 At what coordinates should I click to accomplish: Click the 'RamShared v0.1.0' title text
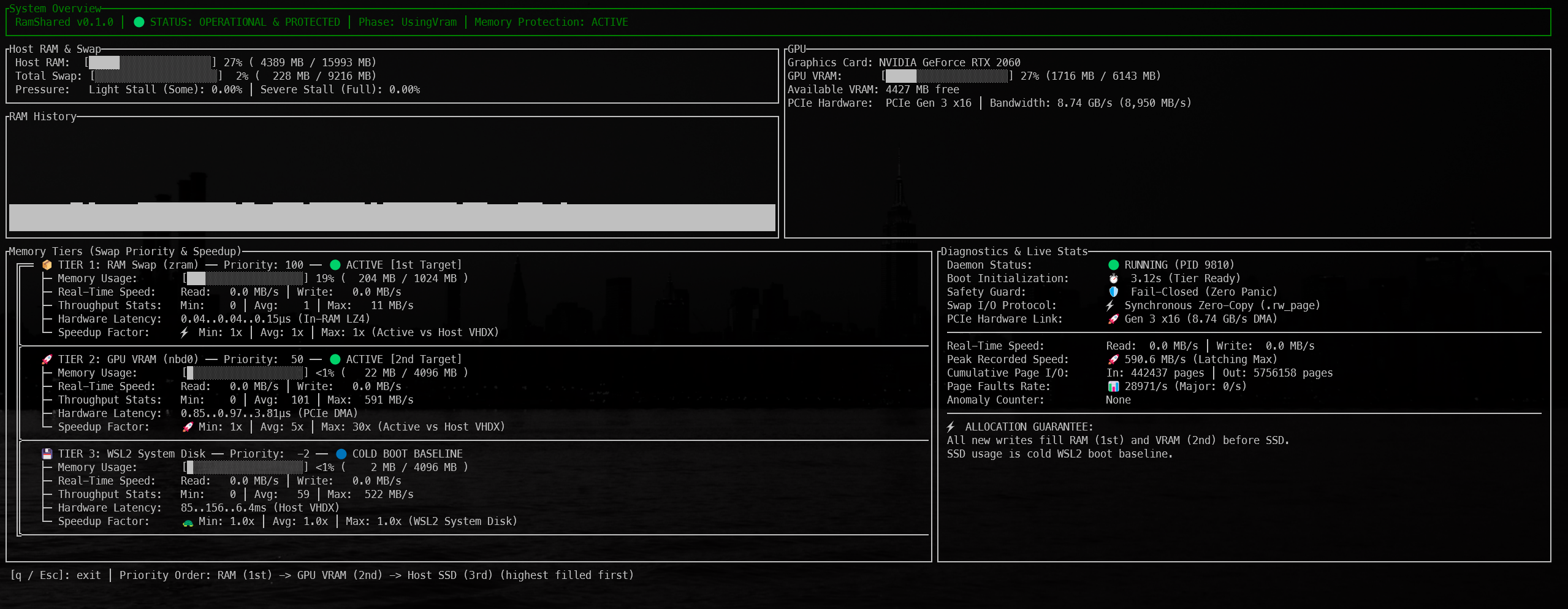(64, 22)
